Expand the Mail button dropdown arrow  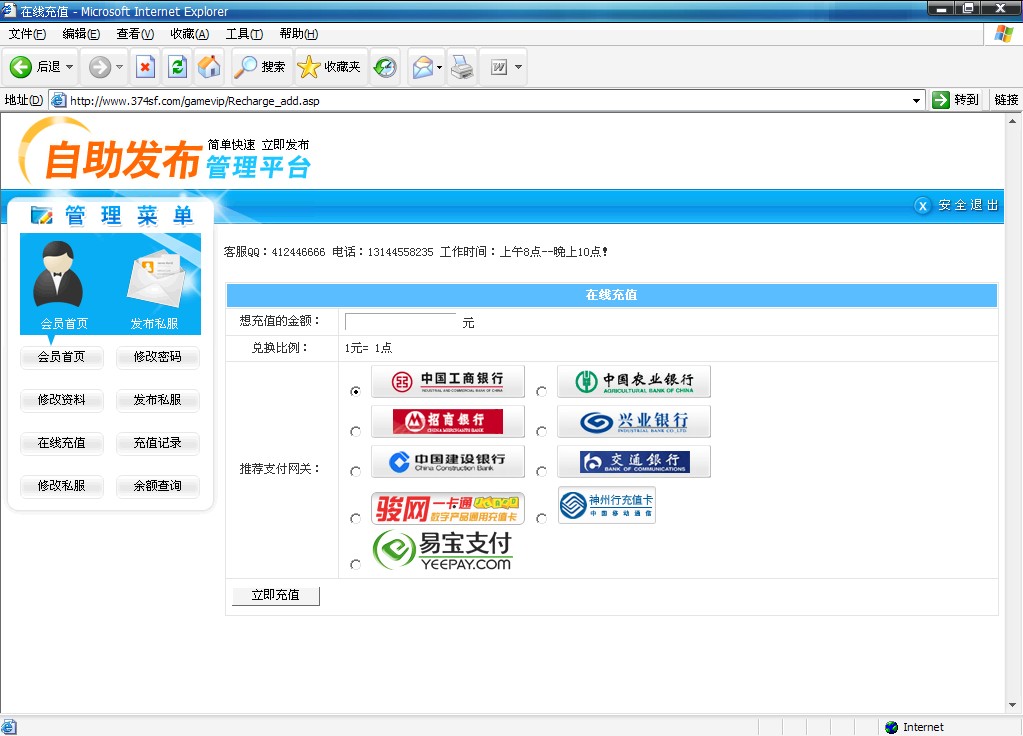(438, 67)
